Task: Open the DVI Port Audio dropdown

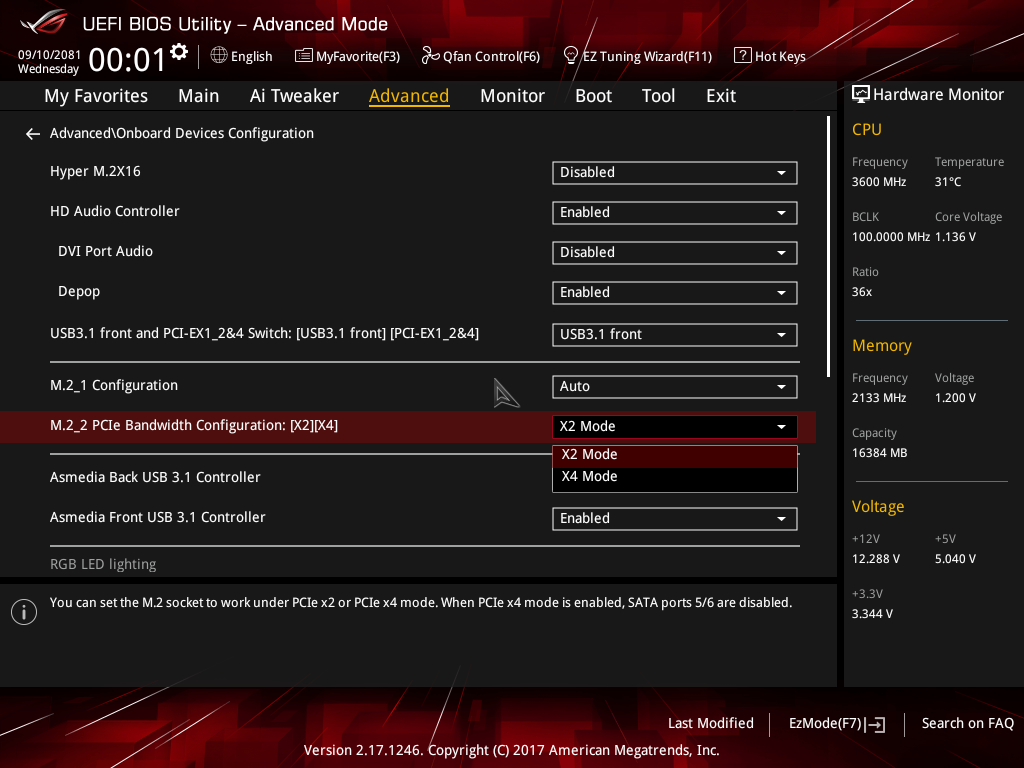Action: [675, 253]
